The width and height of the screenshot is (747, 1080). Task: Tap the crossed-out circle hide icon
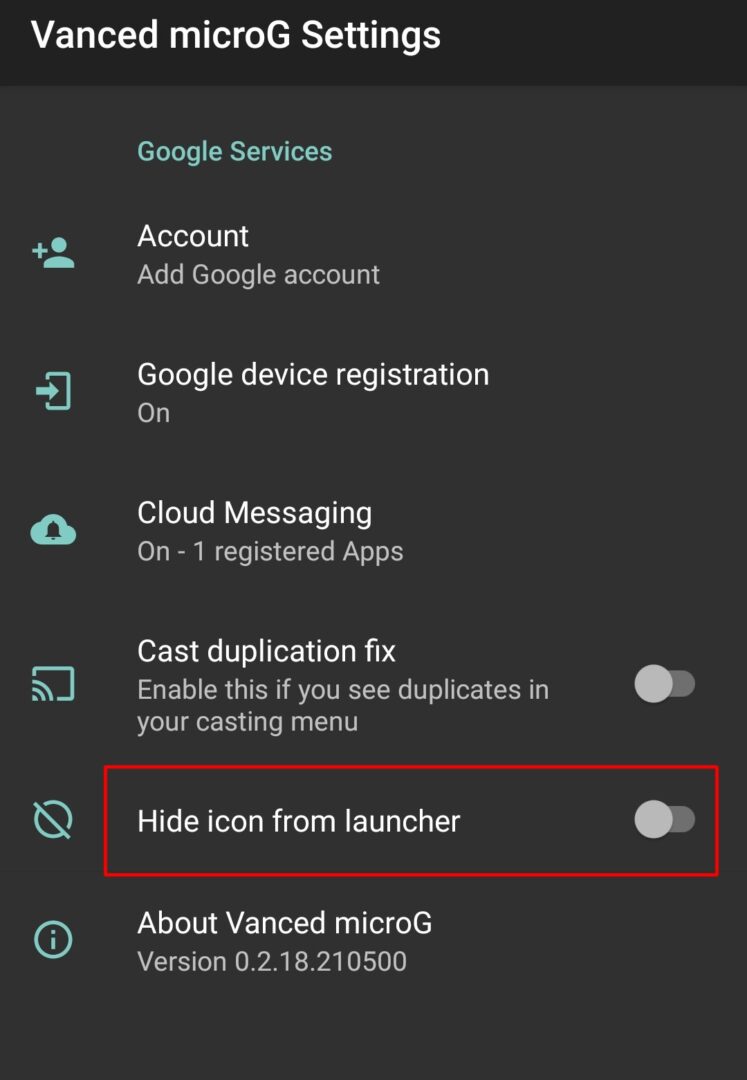pos(53,820)
